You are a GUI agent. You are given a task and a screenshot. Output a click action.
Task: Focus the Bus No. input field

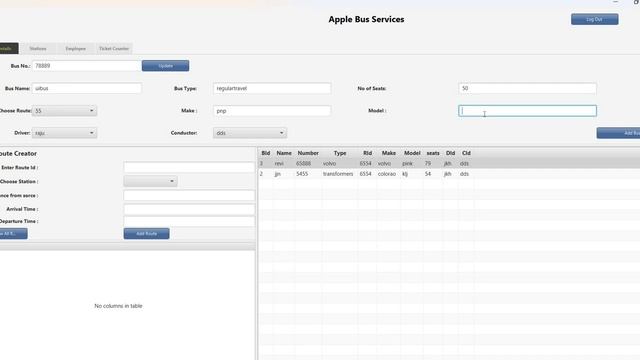[x=87, y=66]
